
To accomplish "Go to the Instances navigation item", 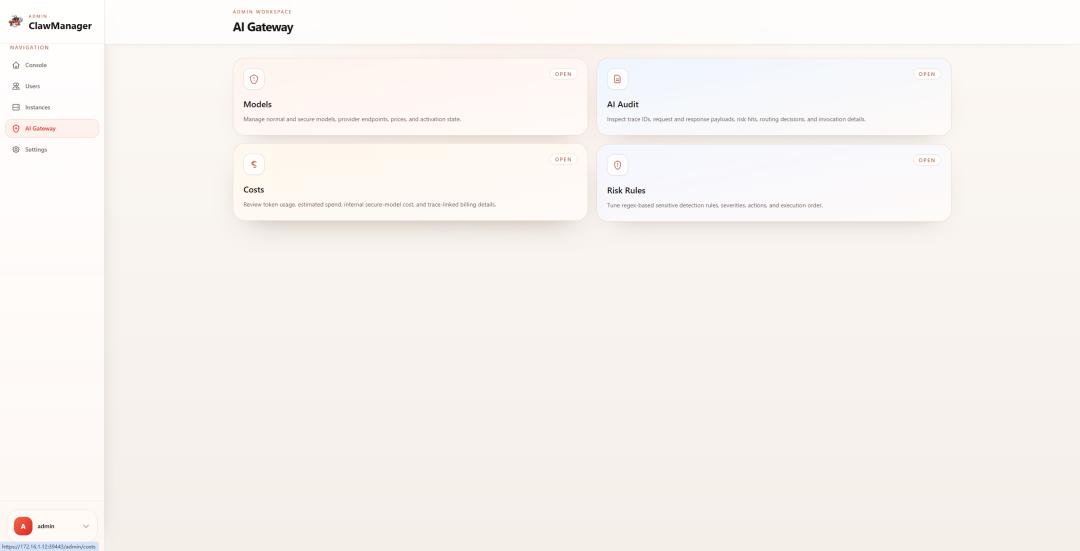I will (38, 107).
